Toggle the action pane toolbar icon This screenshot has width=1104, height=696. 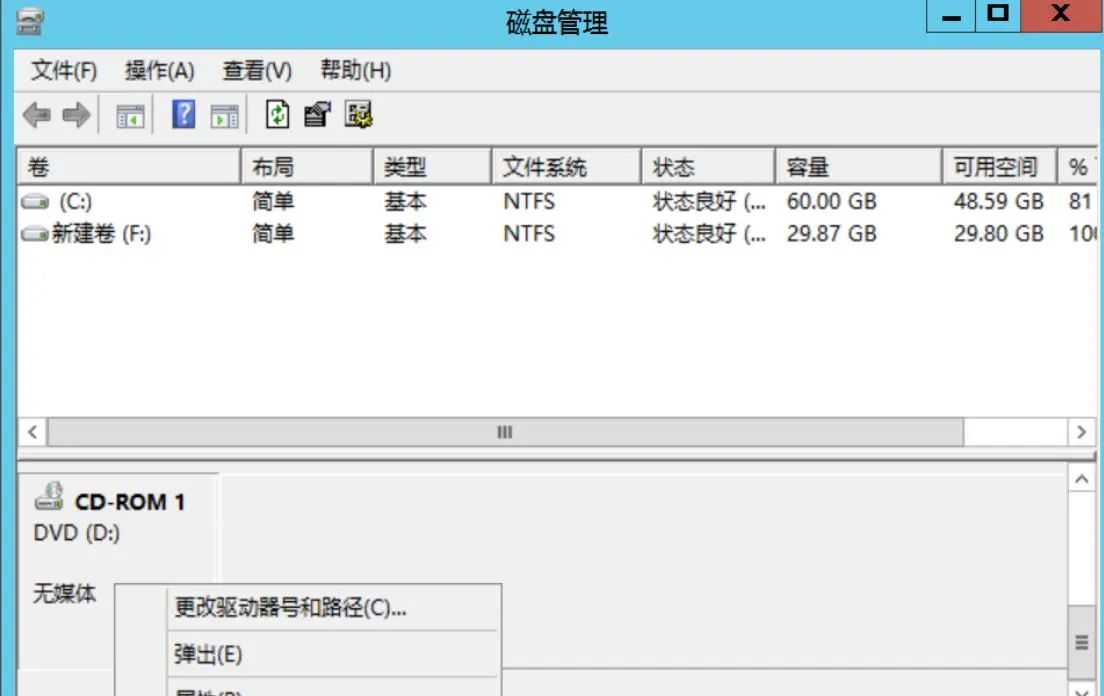225,116
